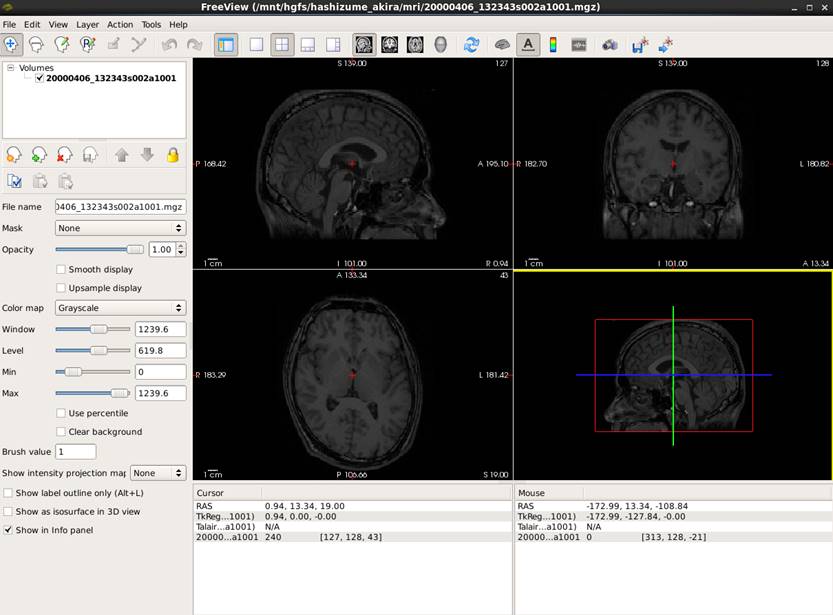Open the Layer menu
The width and height of the screenshot is (833, 615).
tap(87, 24)
